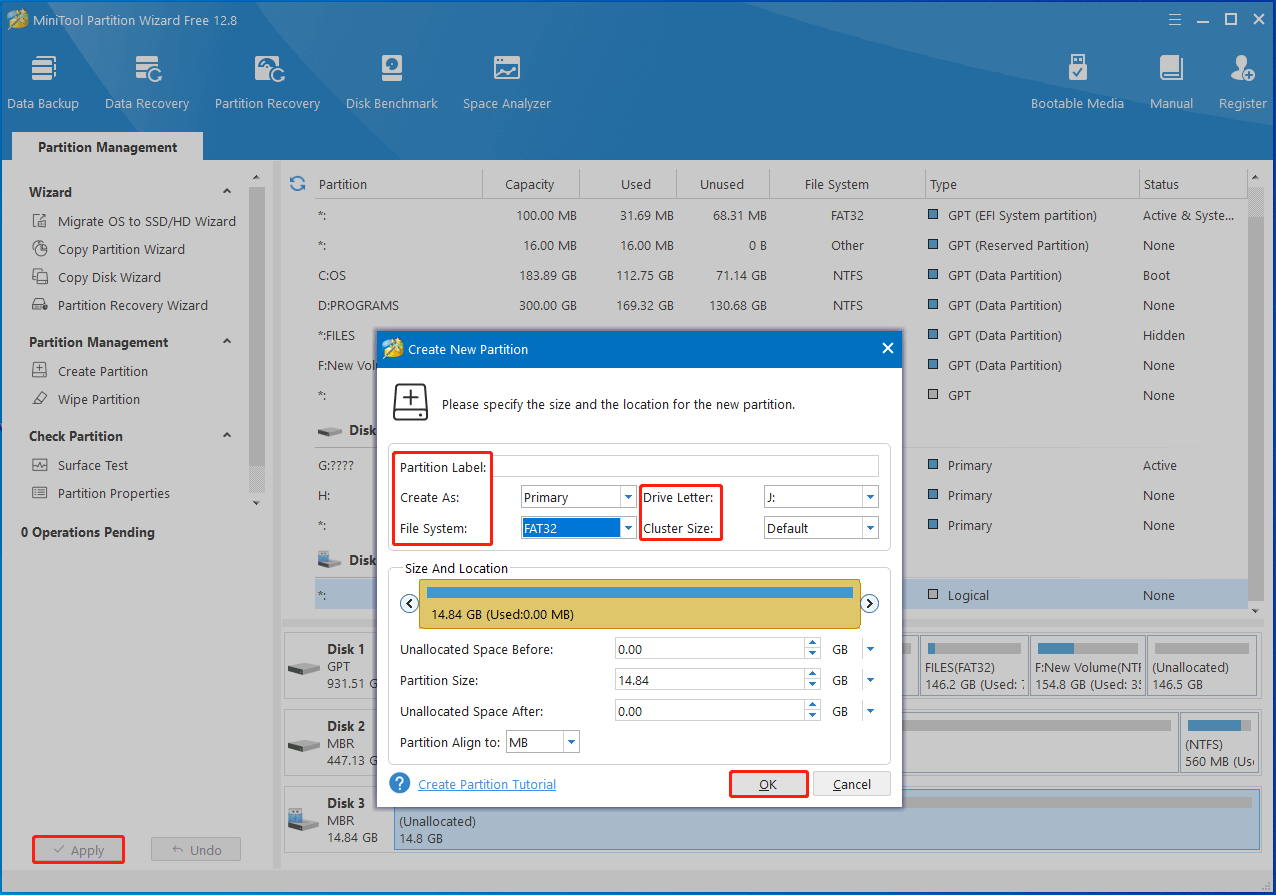Change unit for Unallocated Space After
The image size is (1276, 895).
pyautogui.click(x=870, y=711)
